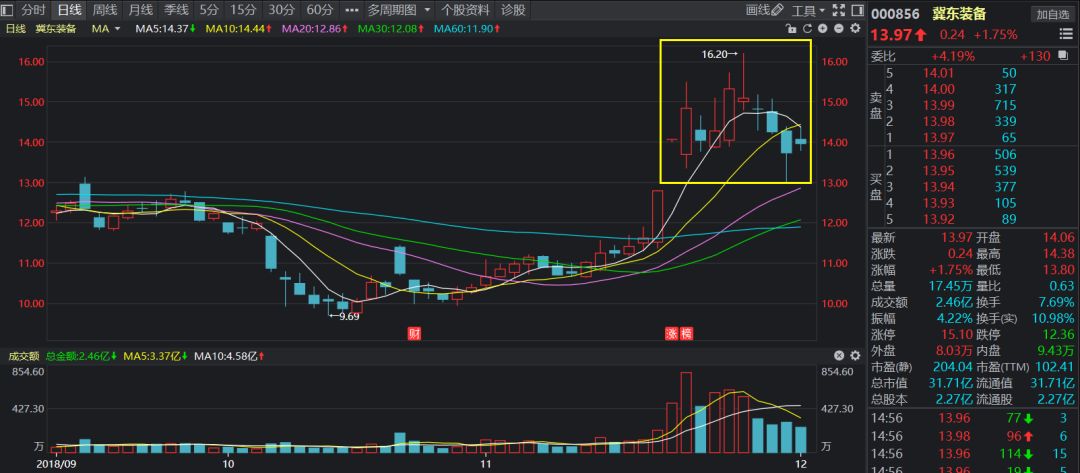
Task: Open more periods ellipsis menu
Action: (x=351, y=10)
